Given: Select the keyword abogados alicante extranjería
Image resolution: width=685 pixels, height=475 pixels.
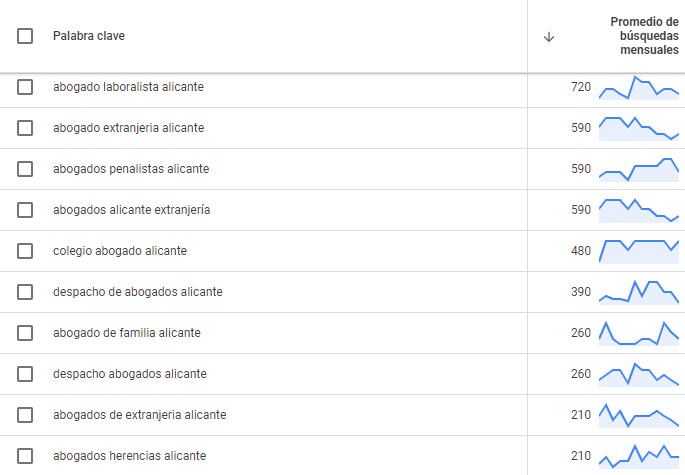Looking at the screenshot, I should (131, 210).
